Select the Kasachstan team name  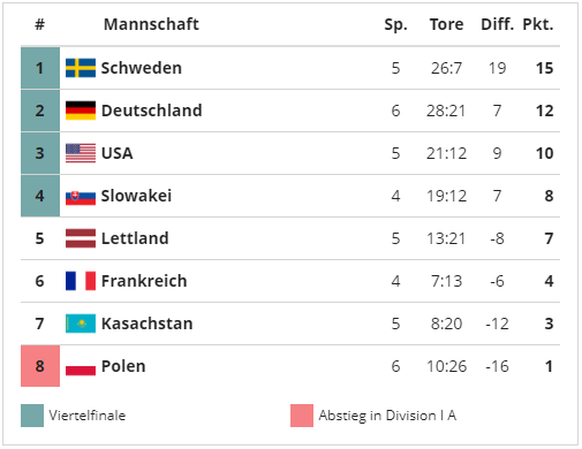147,324
